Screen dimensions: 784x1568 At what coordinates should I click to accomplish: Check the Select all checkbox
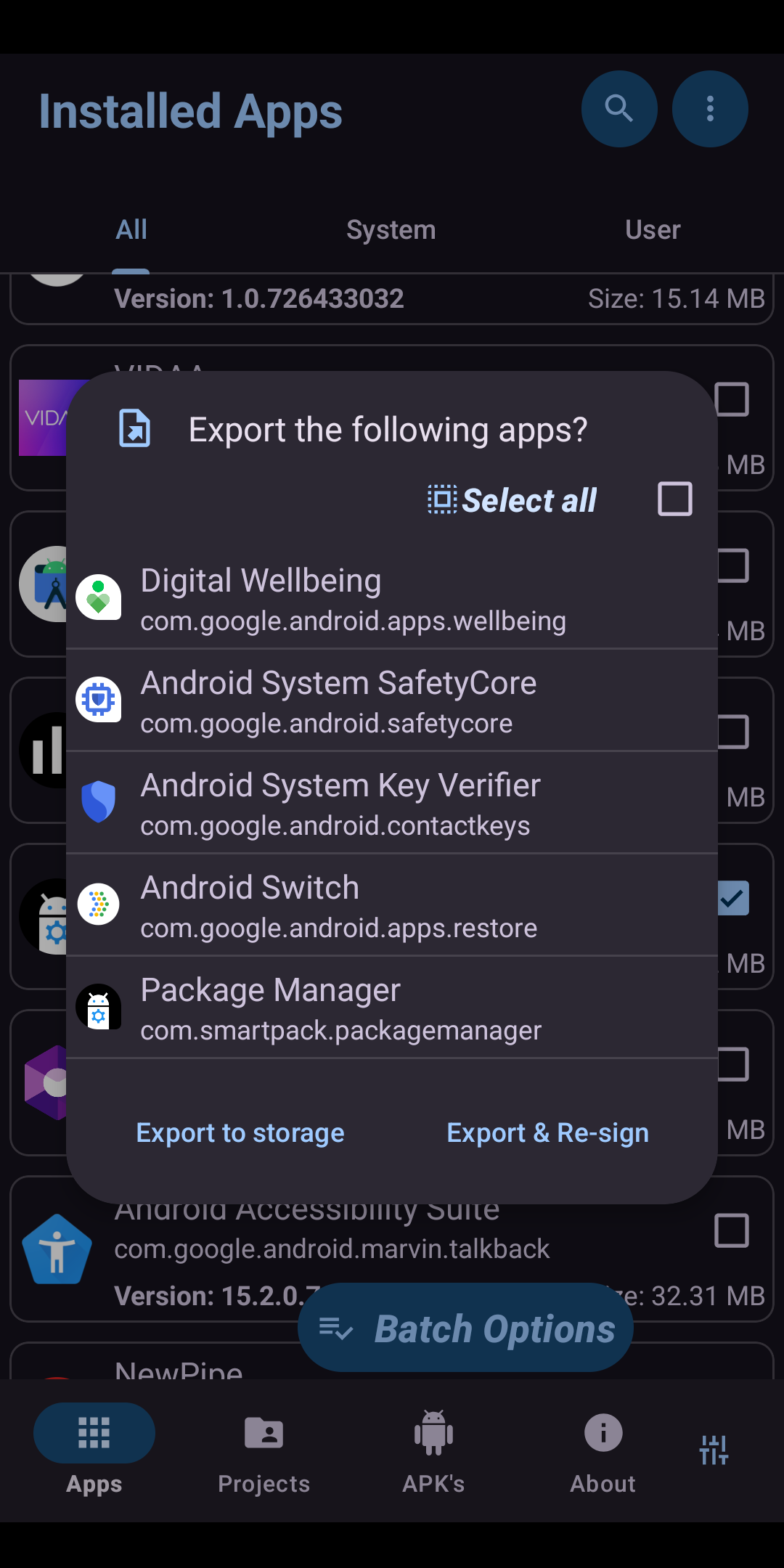(x=674, y=499)
